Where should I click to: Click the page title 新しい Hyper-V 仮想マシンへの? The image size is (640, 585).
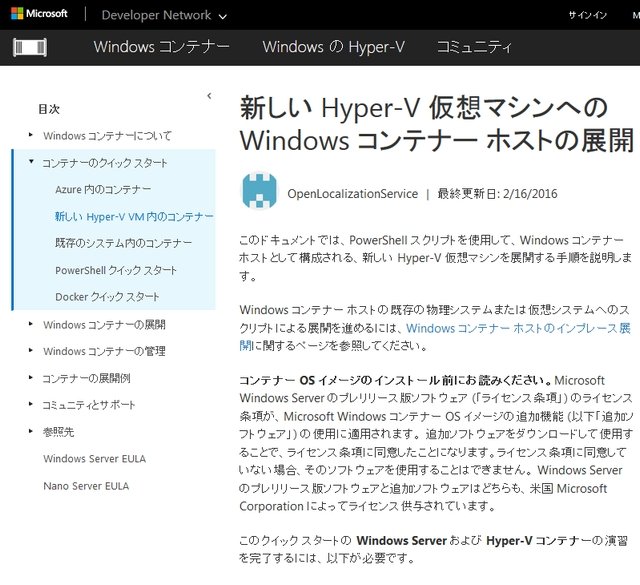pos(424,108)
